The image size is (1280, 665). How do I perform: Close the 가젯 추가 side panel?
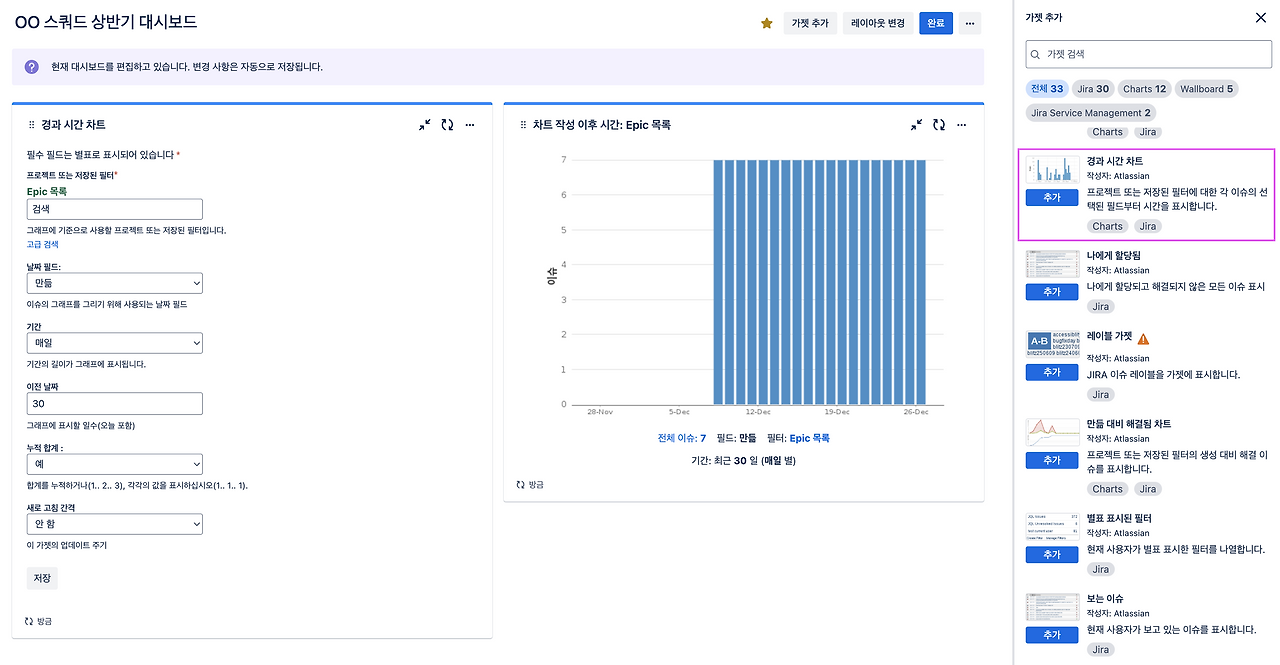pos(1260,17)
